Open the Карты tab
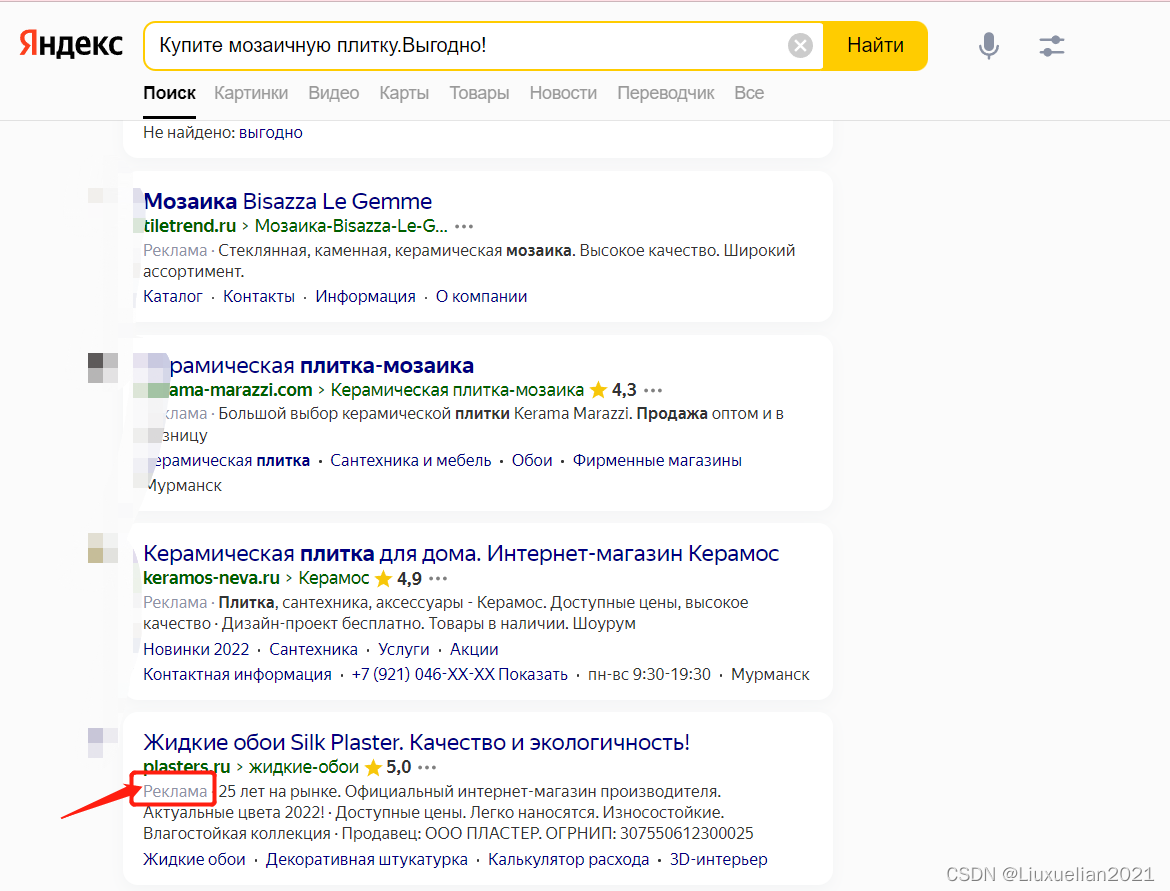This screenshot has width=1170, height=891. [404, 93]
